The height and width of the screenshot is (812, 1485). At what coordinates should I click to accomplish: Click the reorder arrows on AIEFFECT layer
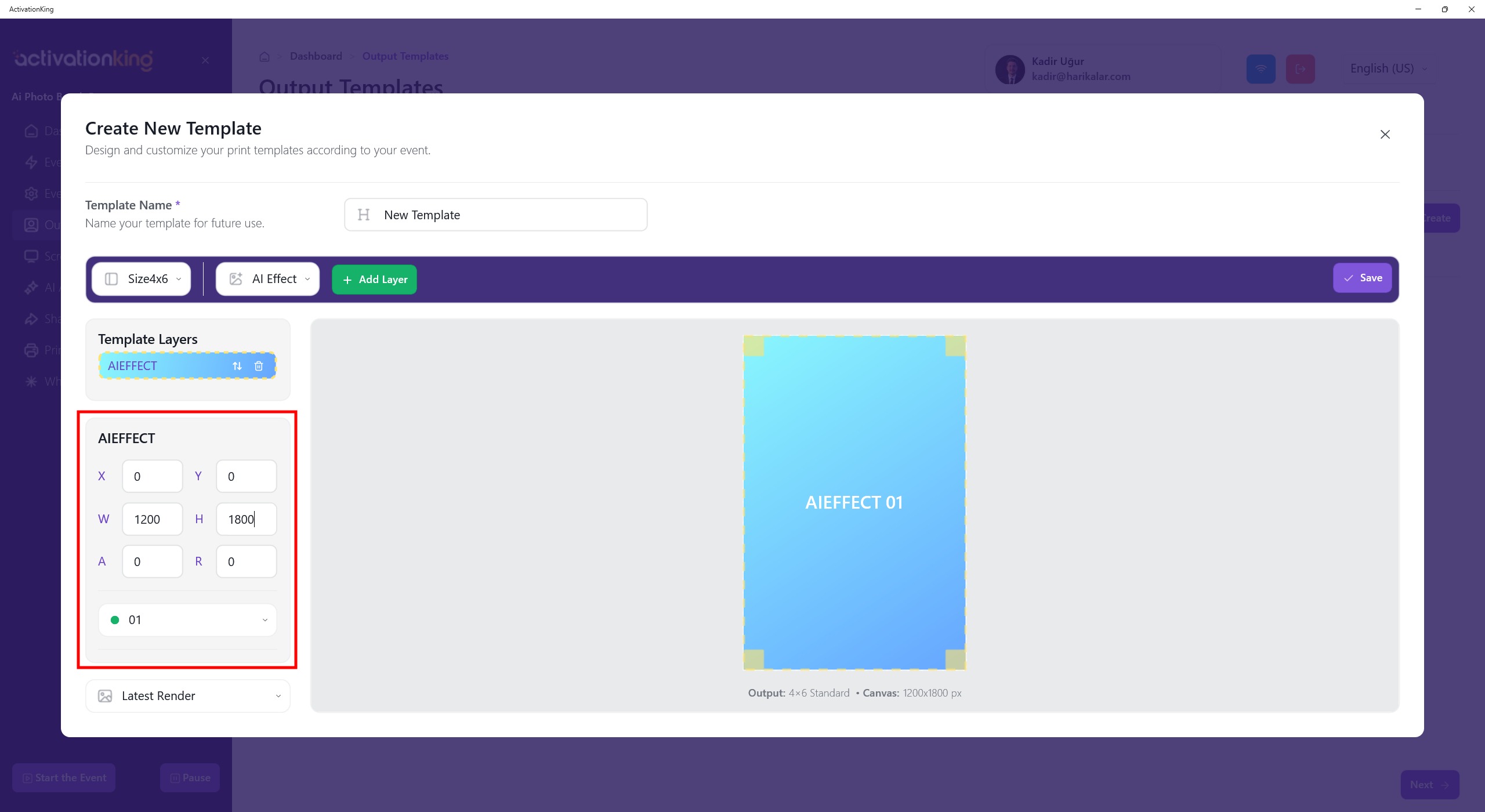coord(237,366)
